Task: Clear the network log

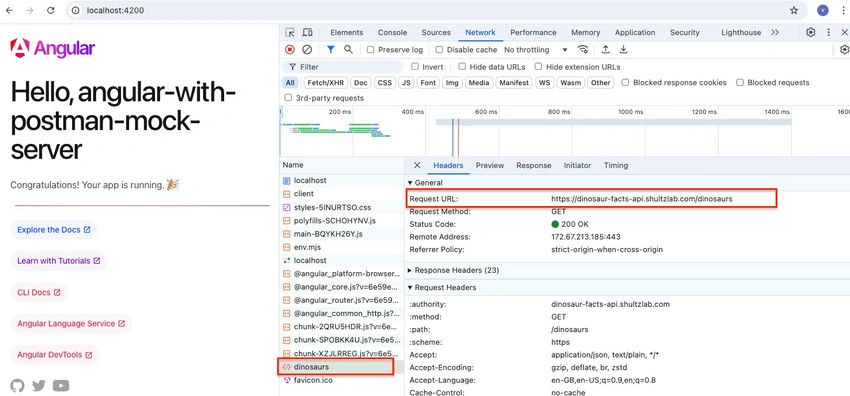Action: coord(307,50)
